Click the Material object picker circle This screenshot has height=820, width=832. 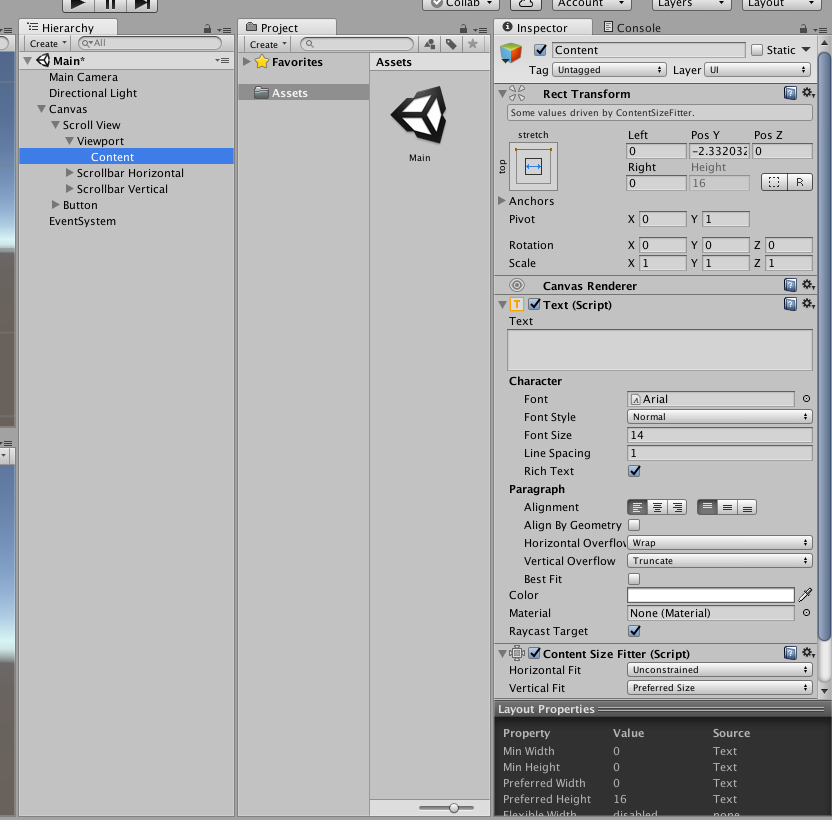806,612
